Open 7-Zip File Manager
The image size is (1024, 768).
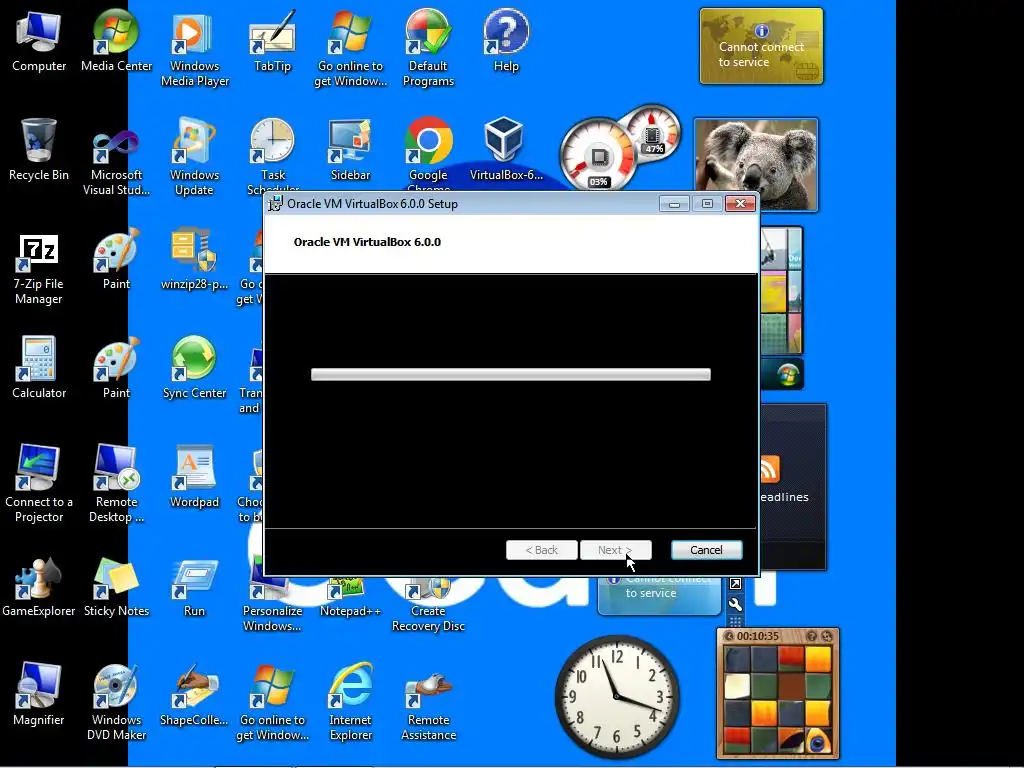tap(39, 268)
